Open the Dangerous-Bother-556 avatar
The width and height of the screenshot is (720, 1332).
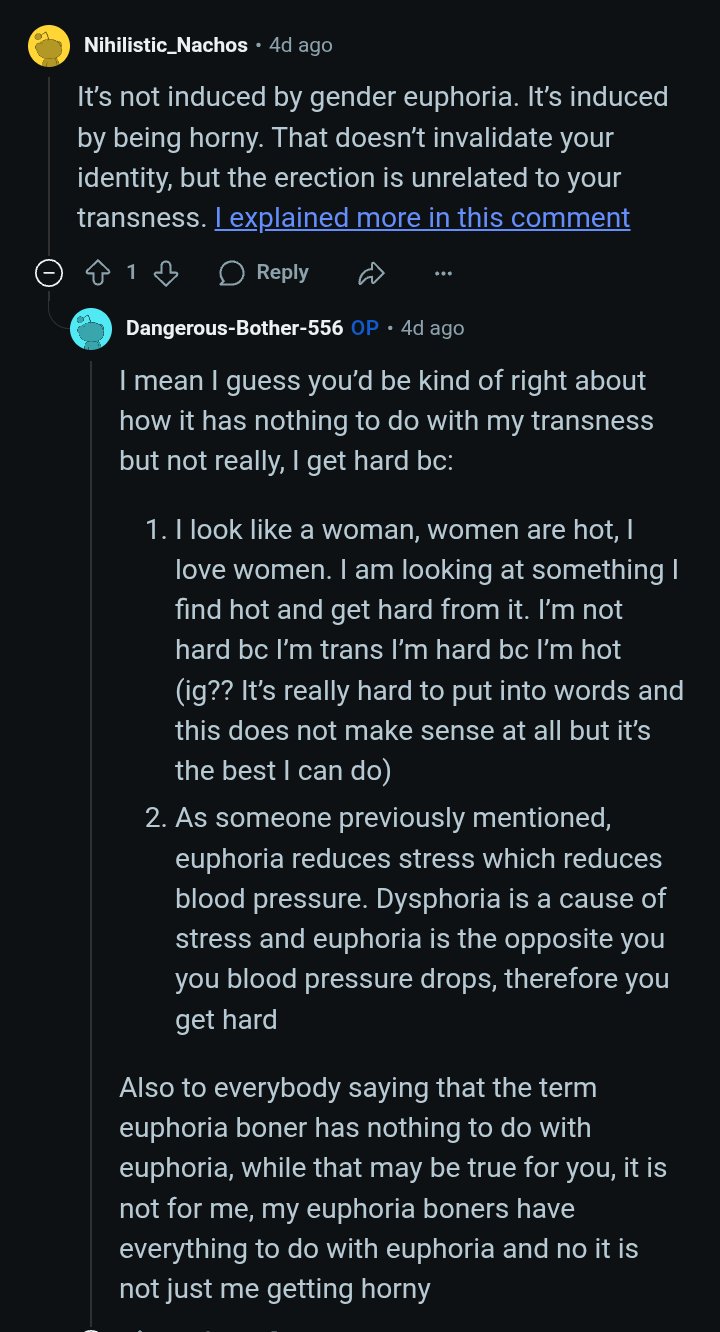coord(91,328)
